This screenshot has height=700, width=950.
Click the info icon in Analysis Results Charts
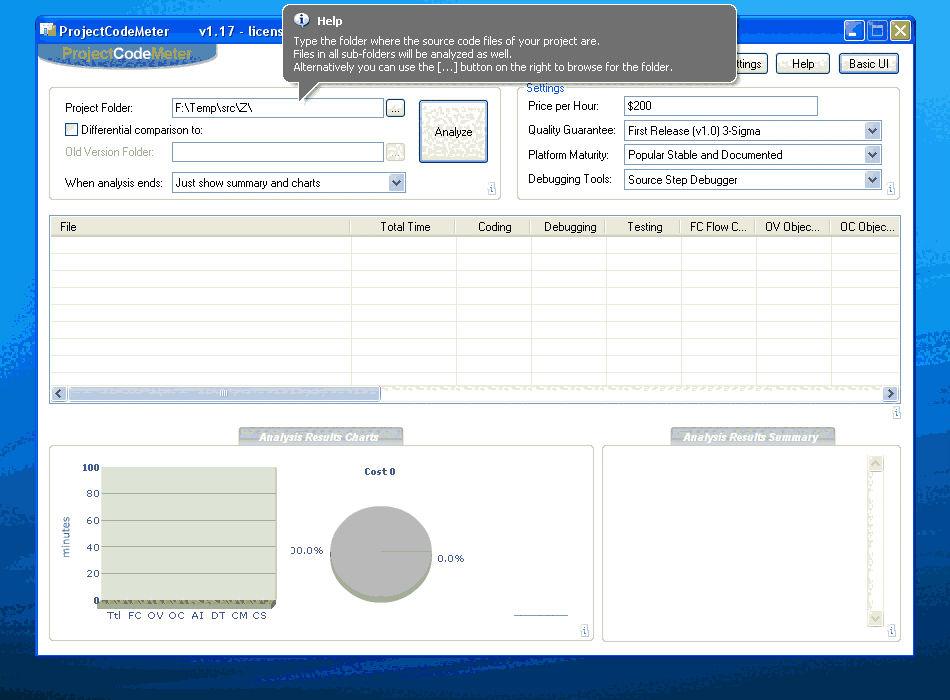(x=585, y=631)
